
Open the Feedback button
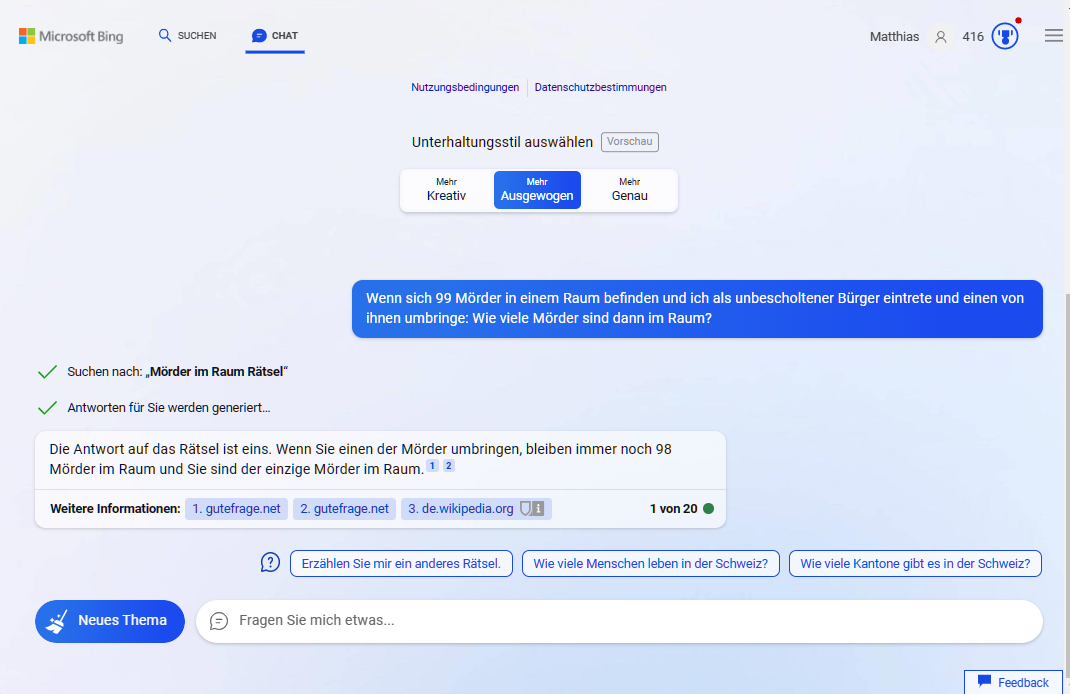coord(1014,682)
